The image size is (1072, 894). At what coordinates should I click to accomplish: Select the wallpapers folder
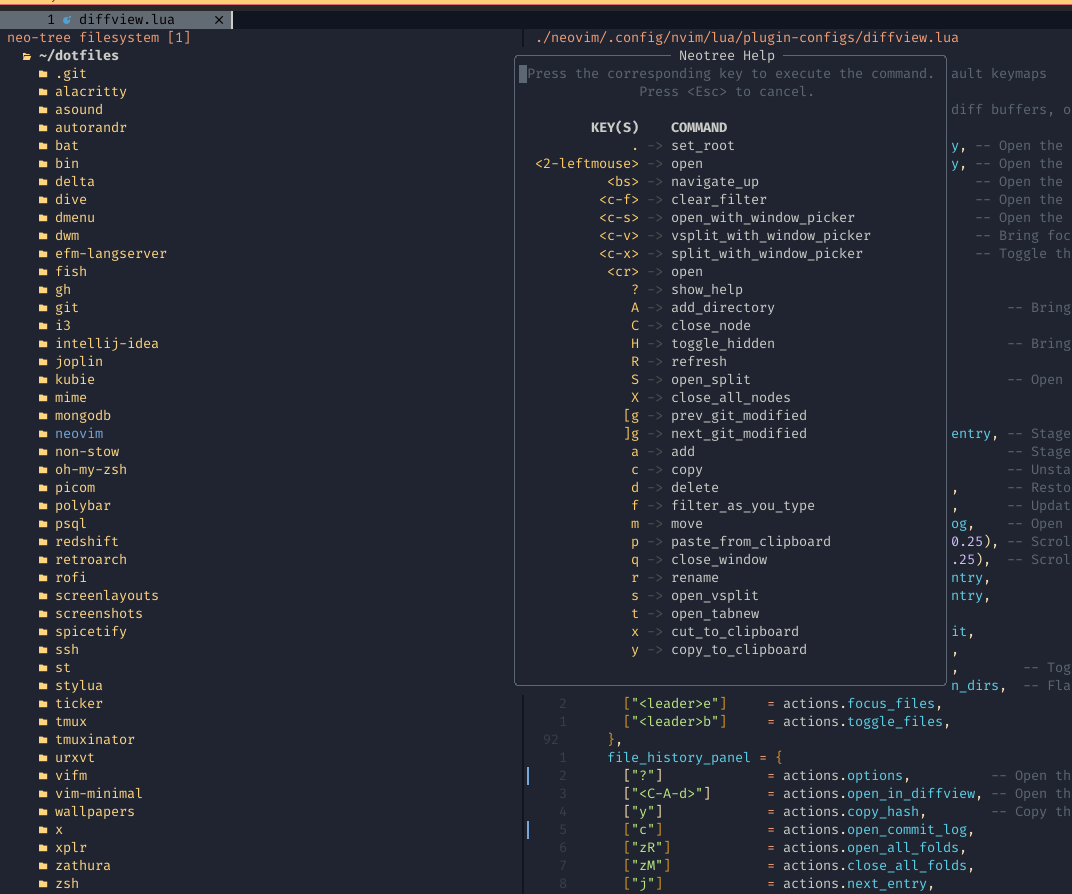[x=95, y=811]
